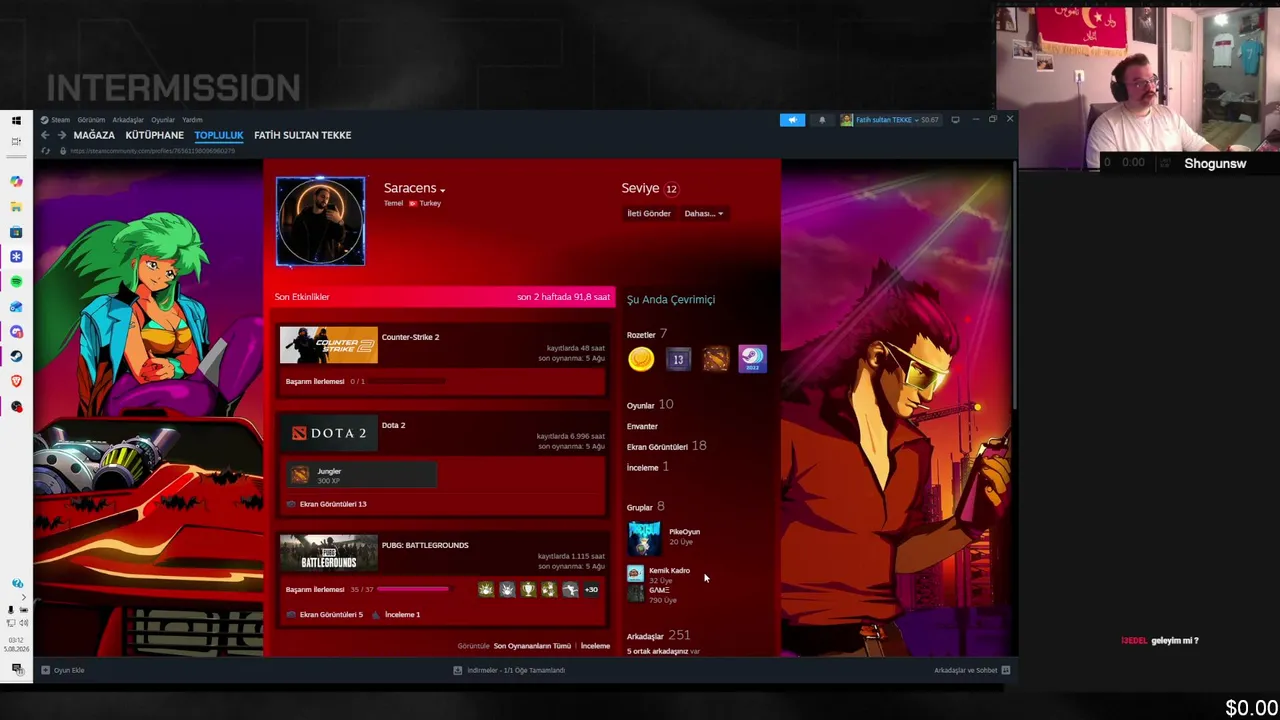This screenshot has width=1280, height=720.
Task: Open the Kemik Kadro group avatar
Action: (x=635, y=573)
